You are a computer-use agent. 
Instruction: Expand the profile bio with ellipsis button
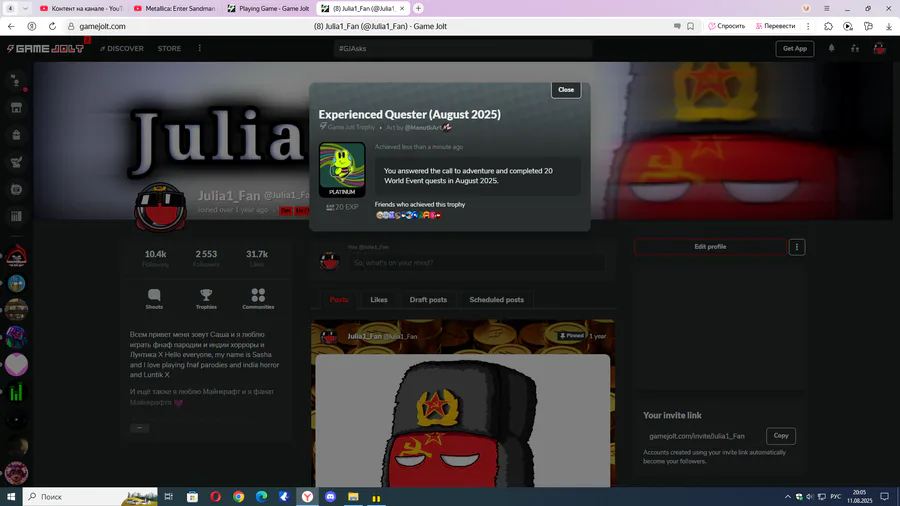pos(139,428)
